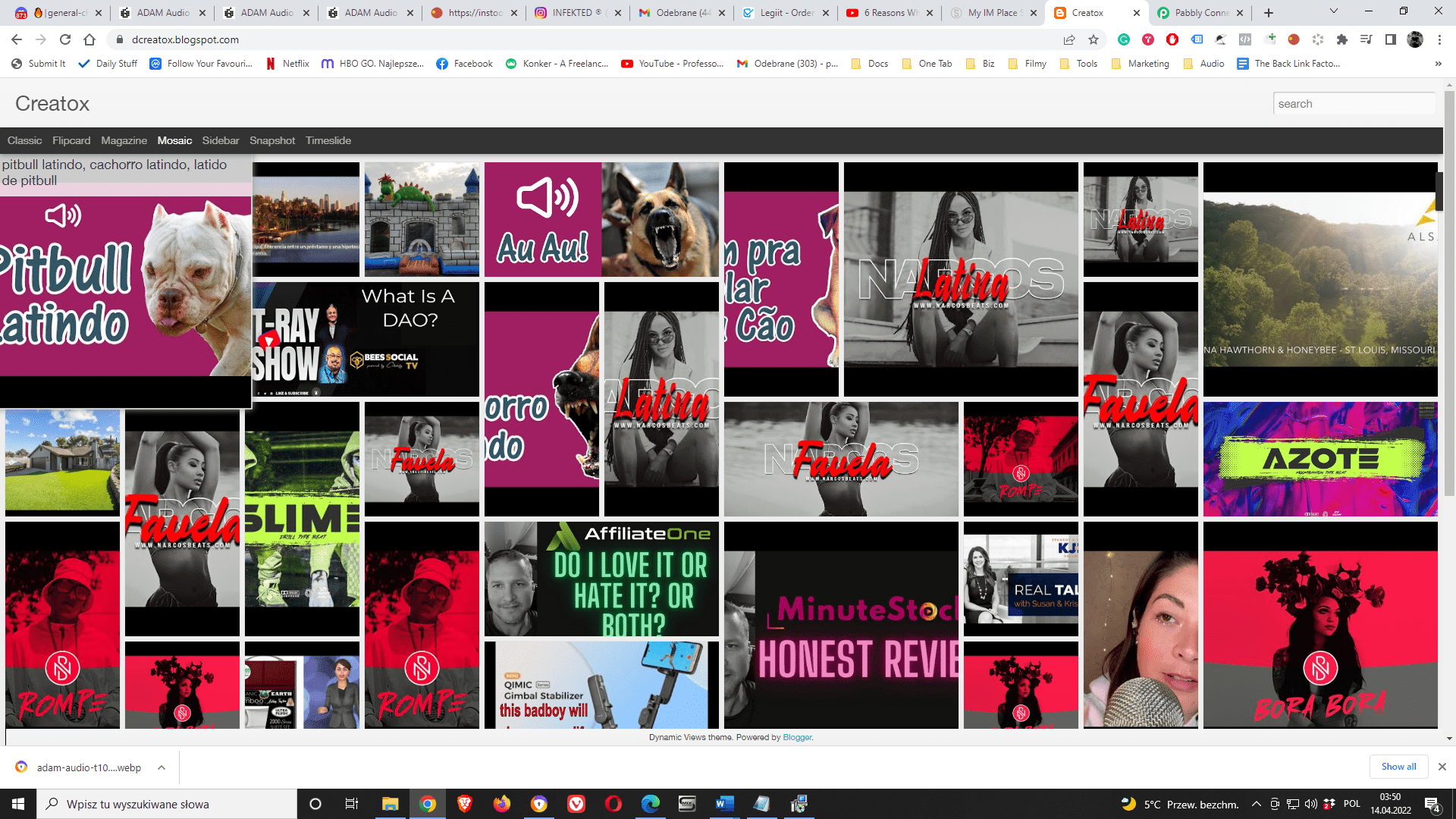The height and width of the screenshot is (819, 1456).
Task: Click the Windows taskbar search box
Action: click(167, 804)
